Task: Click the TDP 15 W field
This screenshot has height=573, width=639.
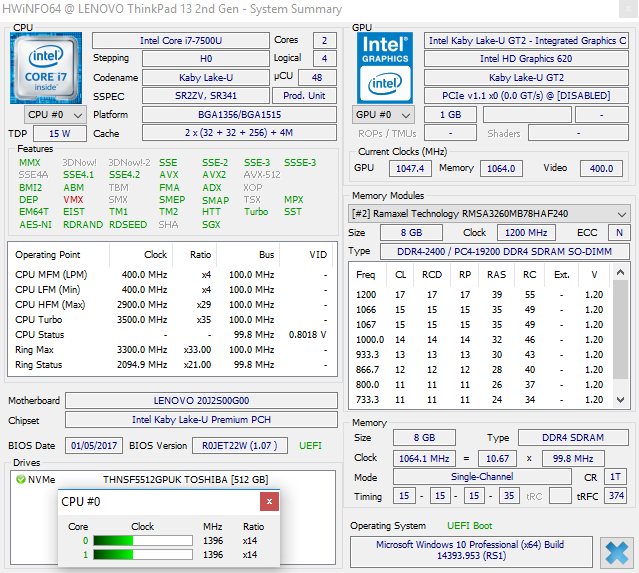Action: (x=60, y=134)
